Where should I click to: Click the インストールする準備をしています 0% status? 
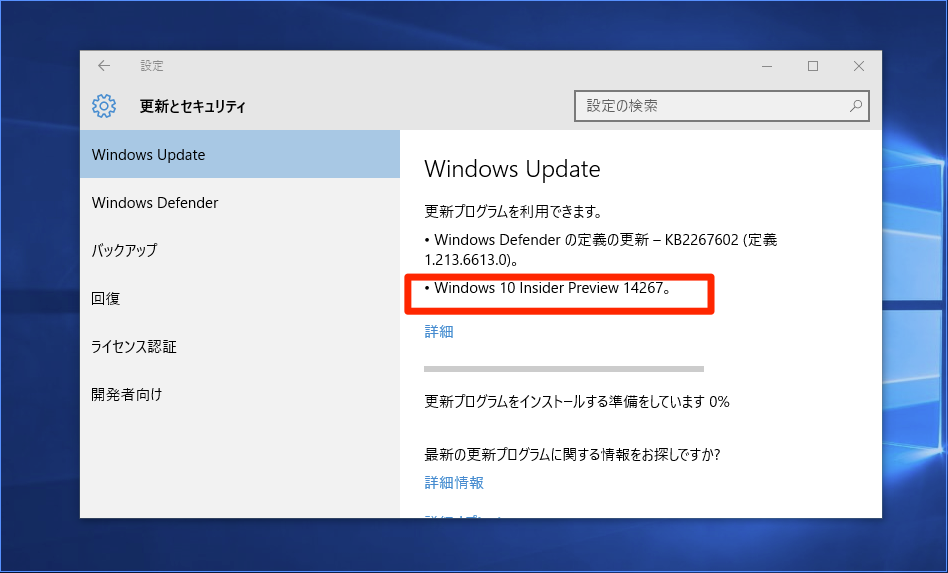pos(577,401)
